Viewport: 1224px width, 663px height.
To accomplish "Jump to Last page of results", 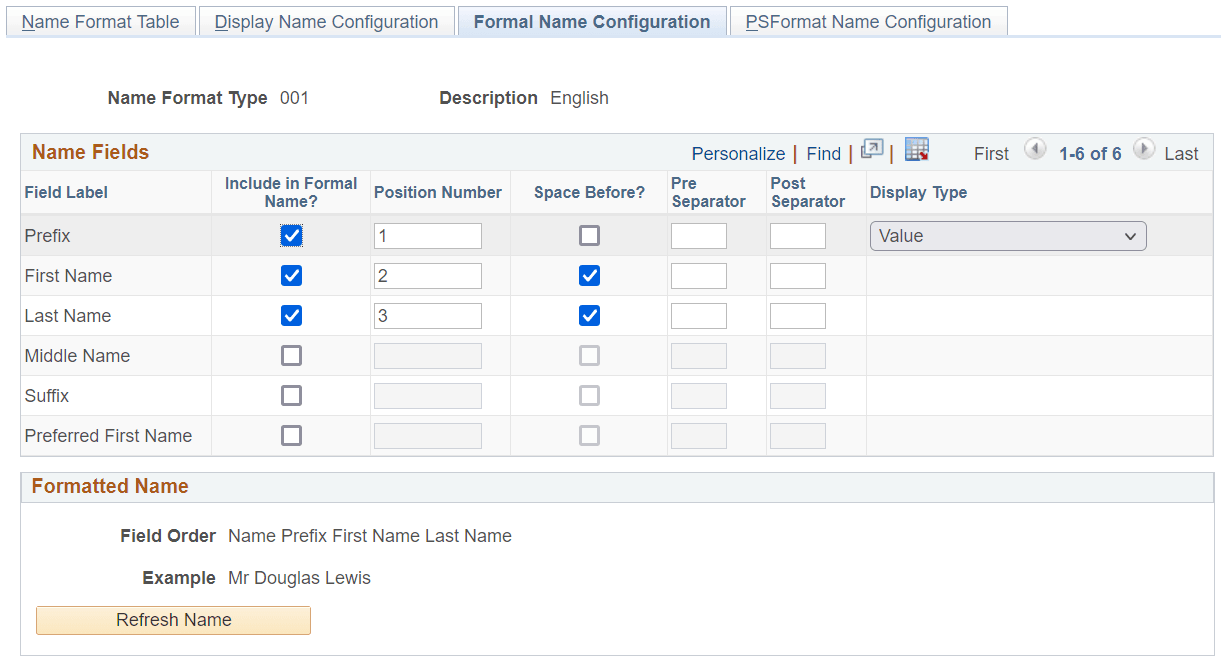I will coord(1181,153).
